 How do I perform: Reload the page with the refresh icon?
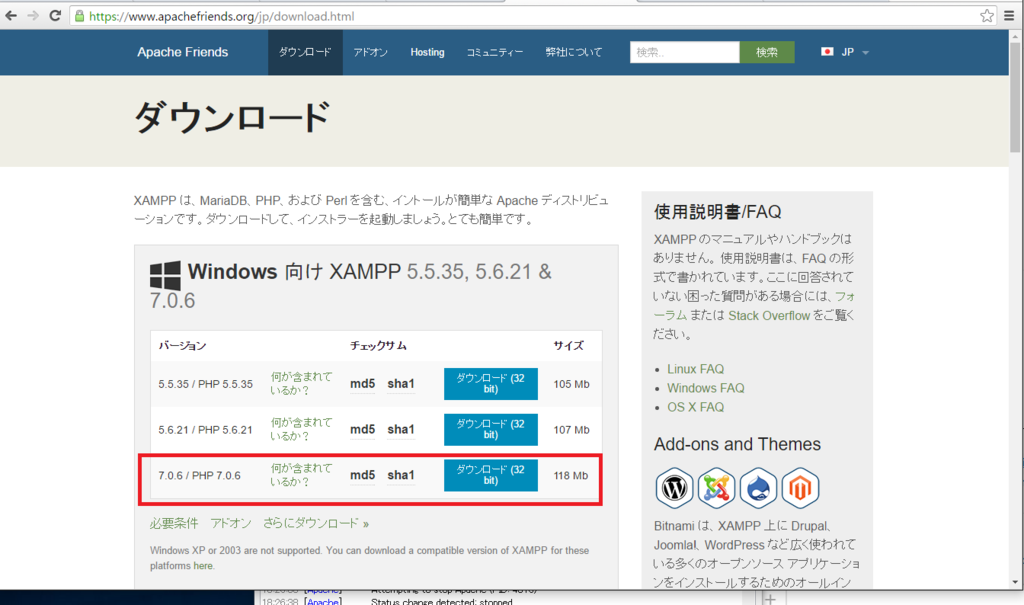click(x=56, y=16)
